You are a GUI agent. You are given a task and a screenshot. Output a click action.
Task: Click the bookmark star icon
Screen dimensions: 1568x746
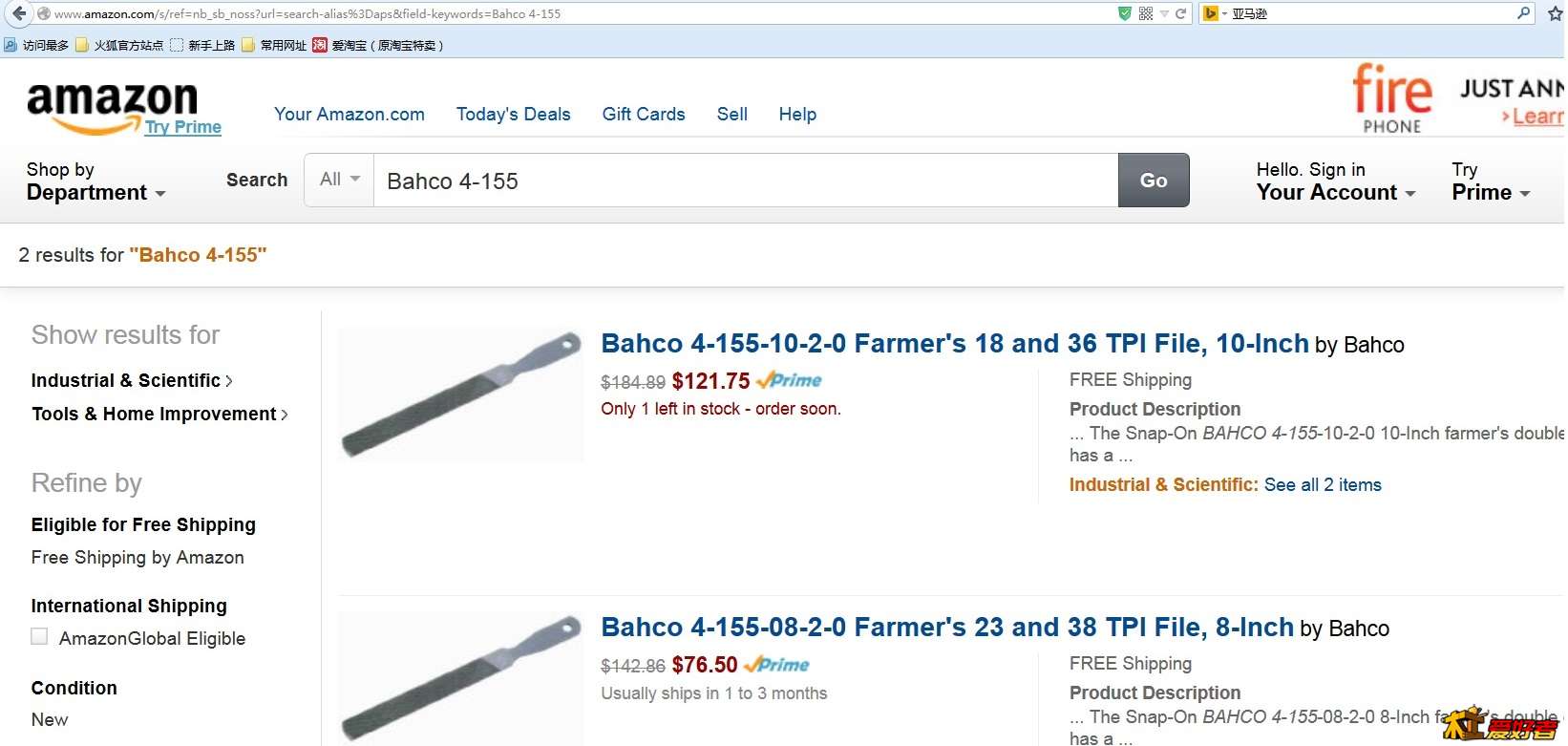pos(1555,13)
